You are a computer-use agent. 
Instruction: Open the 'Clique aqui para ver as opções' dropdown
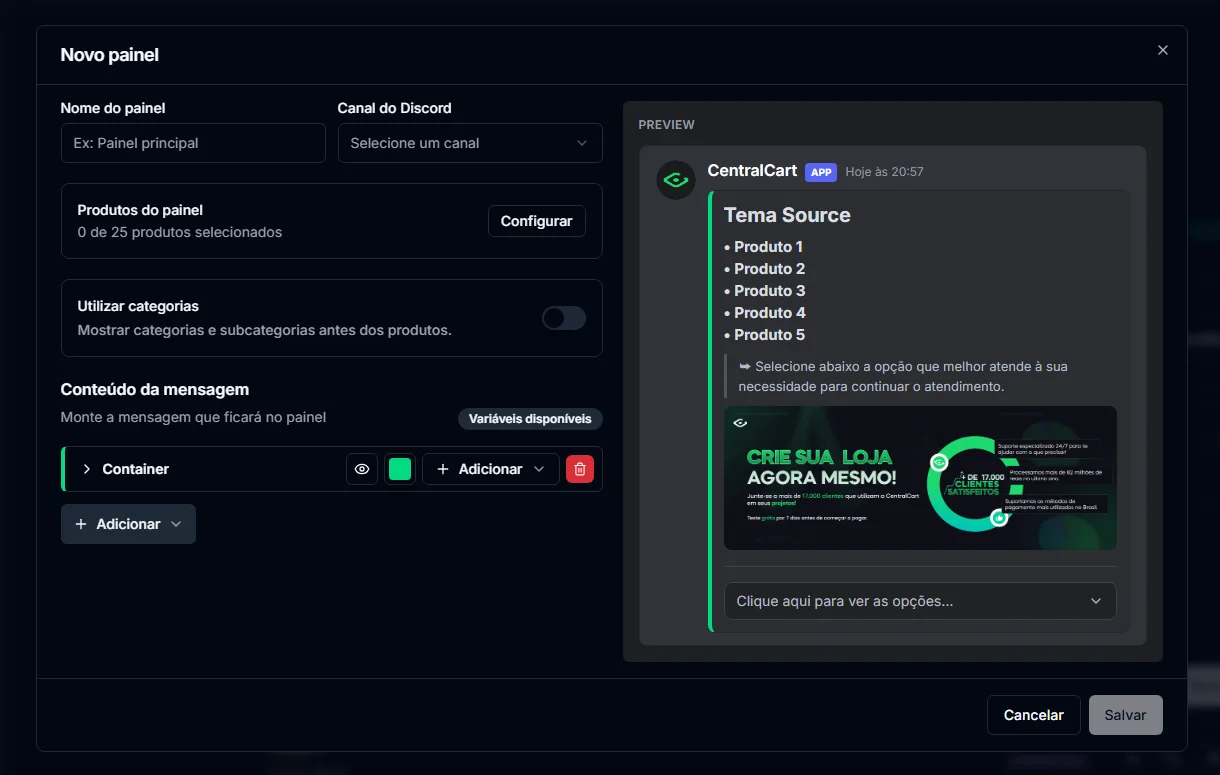[920, 601]
